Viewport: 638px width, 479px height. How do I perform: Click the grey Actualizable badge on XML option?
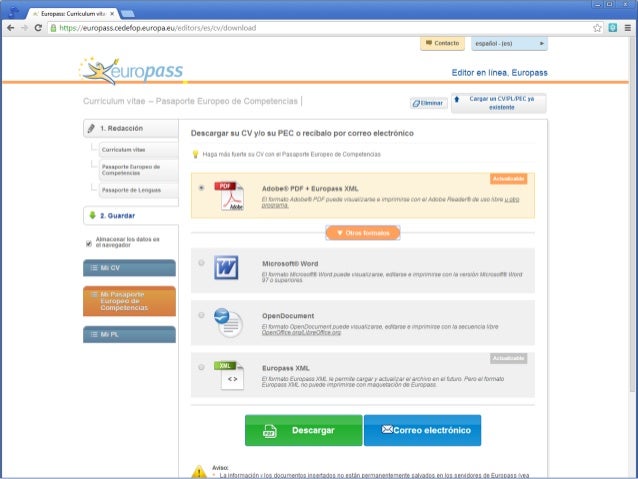509,358
